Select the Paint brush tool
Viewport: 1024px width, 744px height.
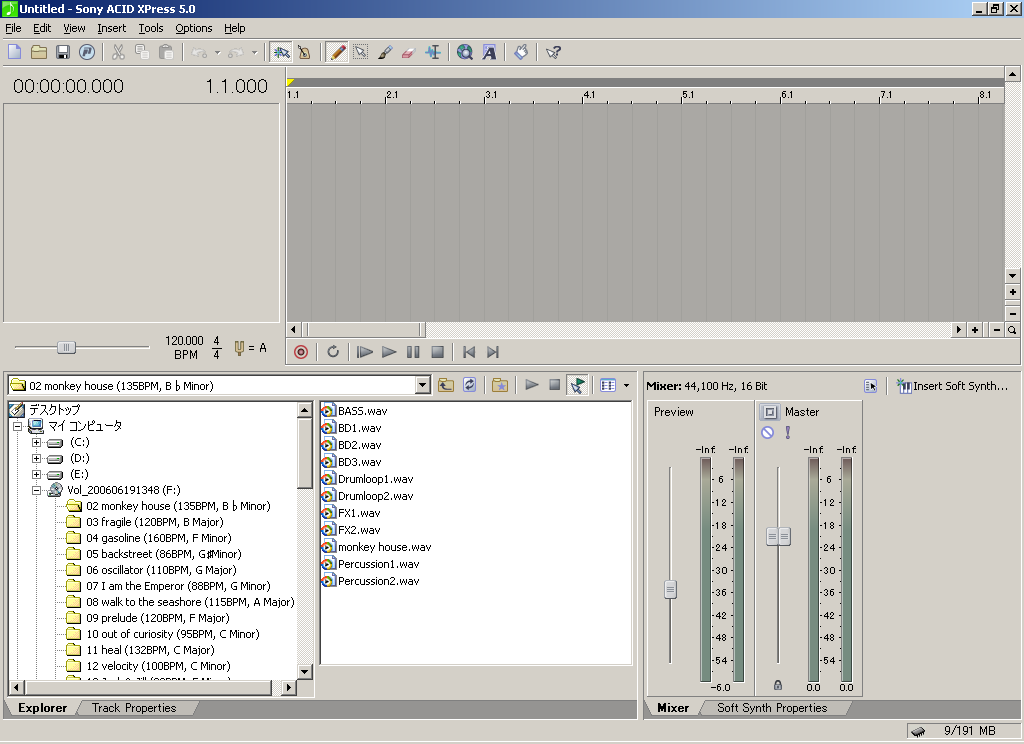385,52
